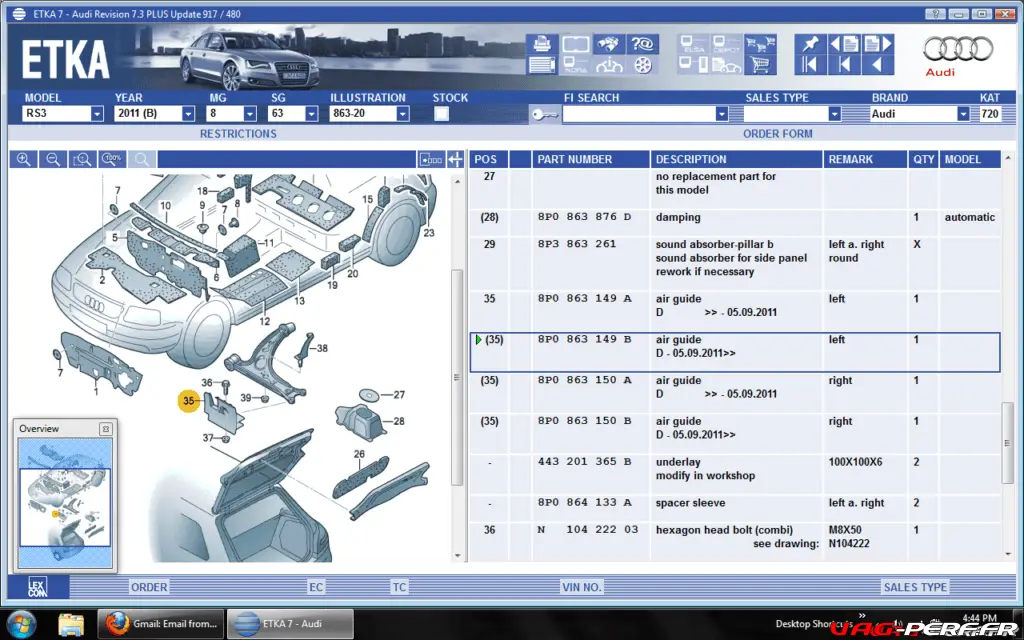This screenshot has width=1024, height=640.
Task: Open the ?@ inquiry icon
Action: pyautogui.click(x=643, y=44)
